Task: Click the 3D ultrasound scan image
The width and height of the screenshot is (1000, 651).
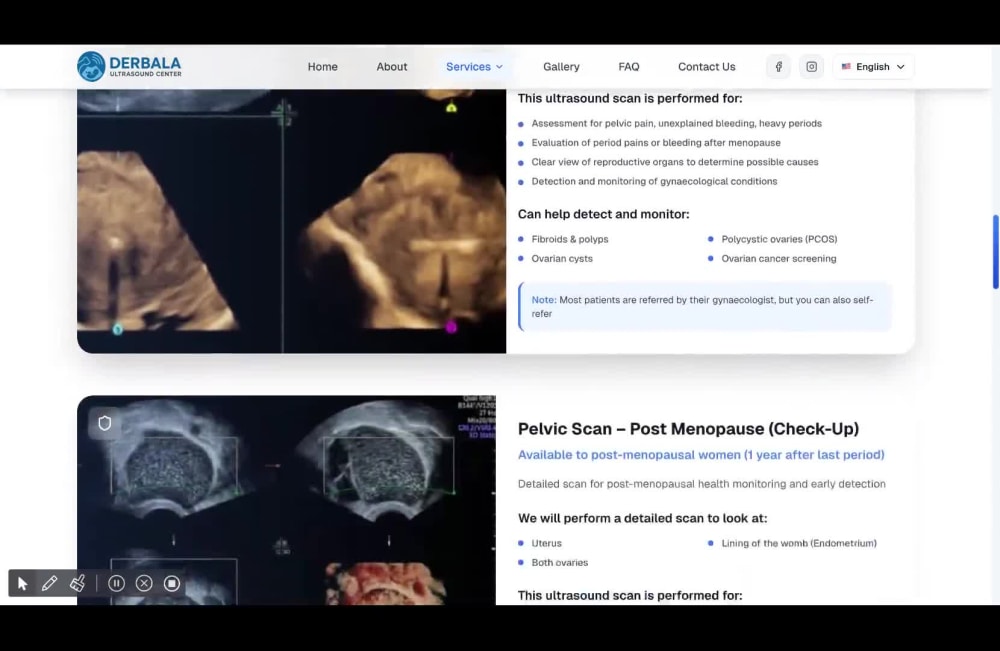Action: click(291, 221)
